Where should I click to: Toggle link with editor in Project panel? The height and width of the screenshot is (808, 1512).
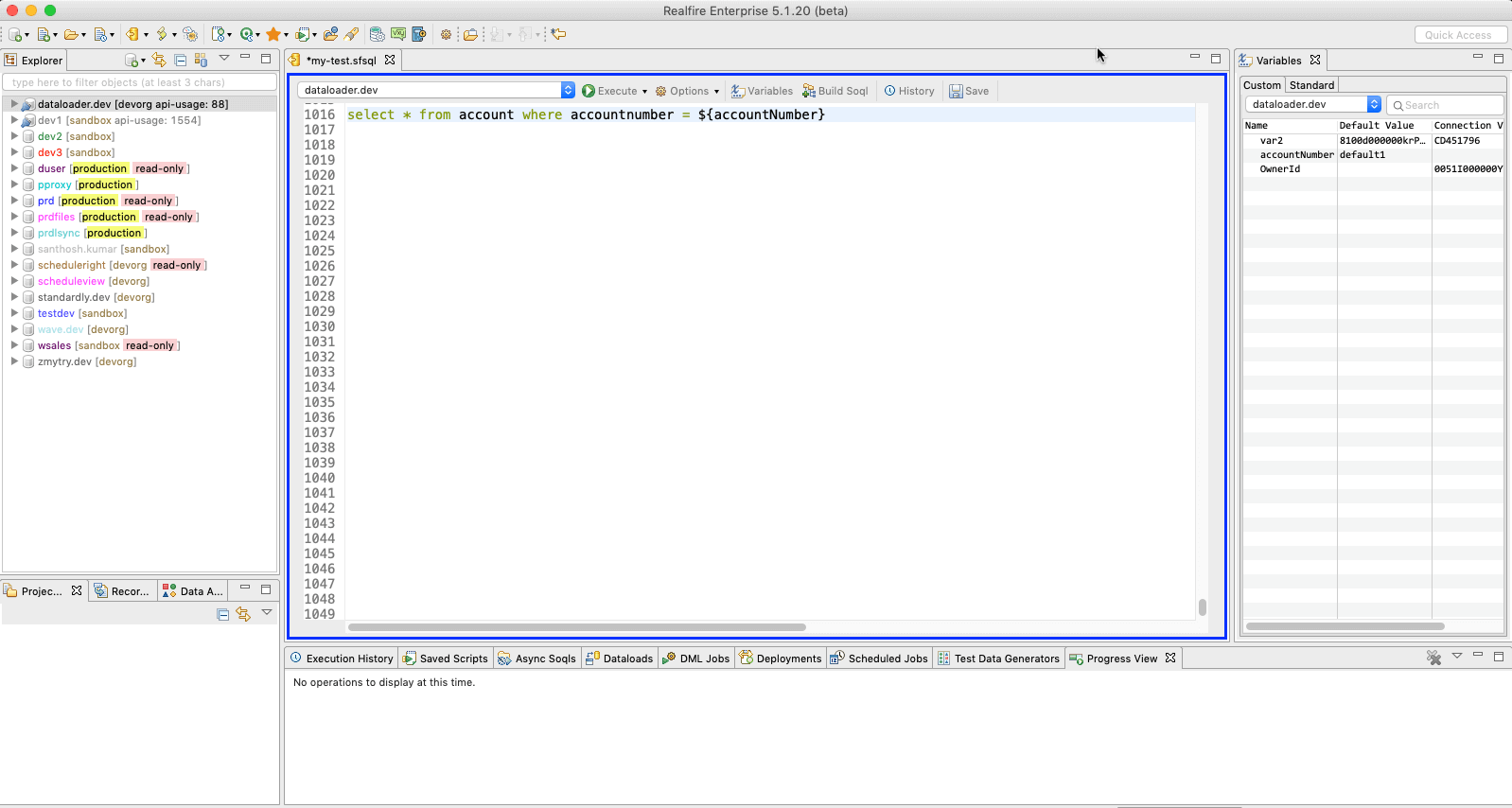[x=243, y=614]
